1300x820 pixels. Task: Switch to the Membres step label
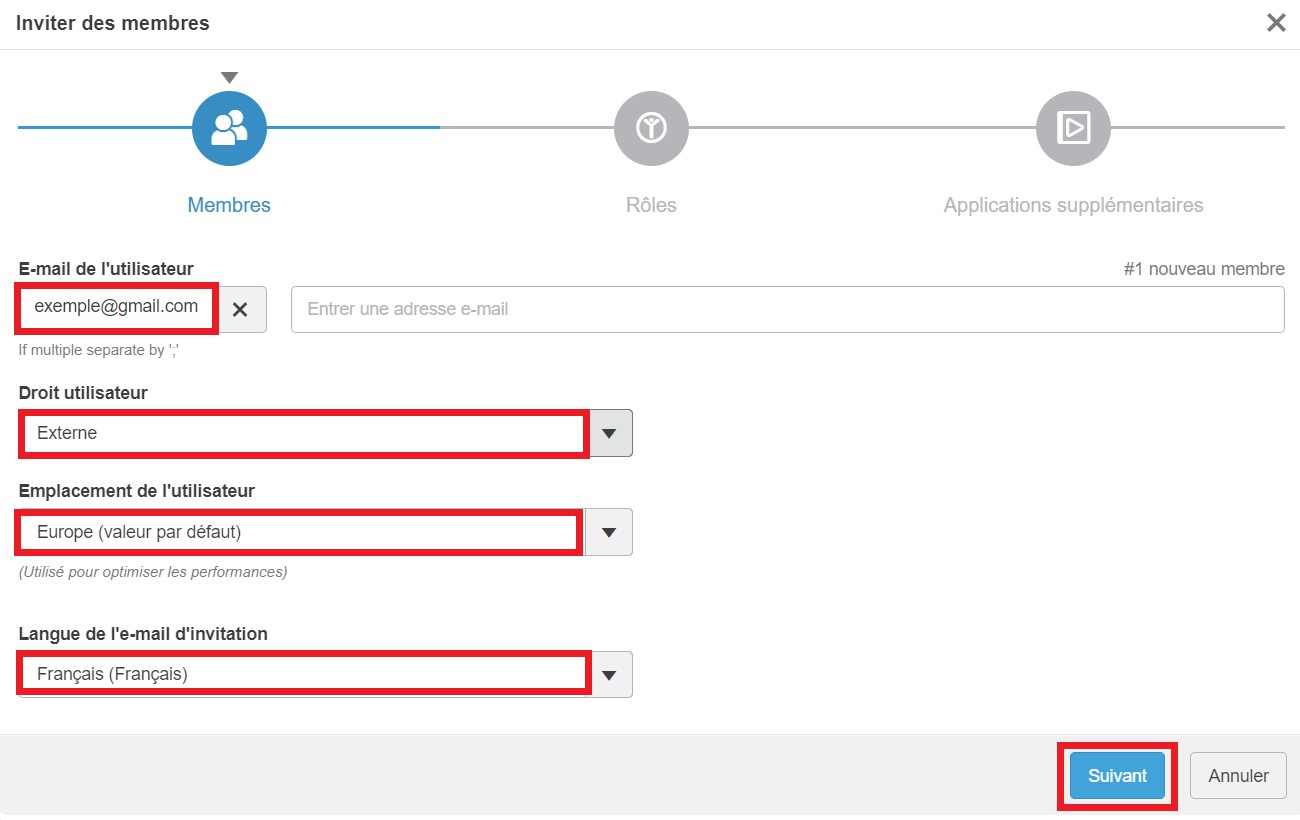click(x=229, y=205)
